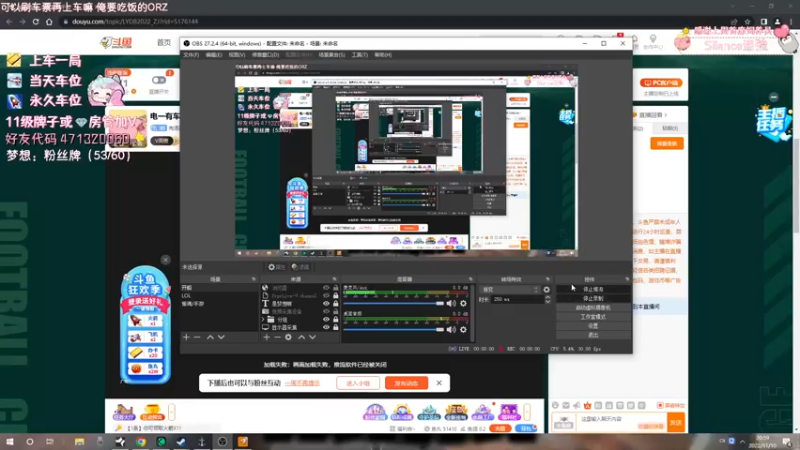Open 停靠窗口(D) menu in OBS
The image size is (800, 450).
[265, 55]
